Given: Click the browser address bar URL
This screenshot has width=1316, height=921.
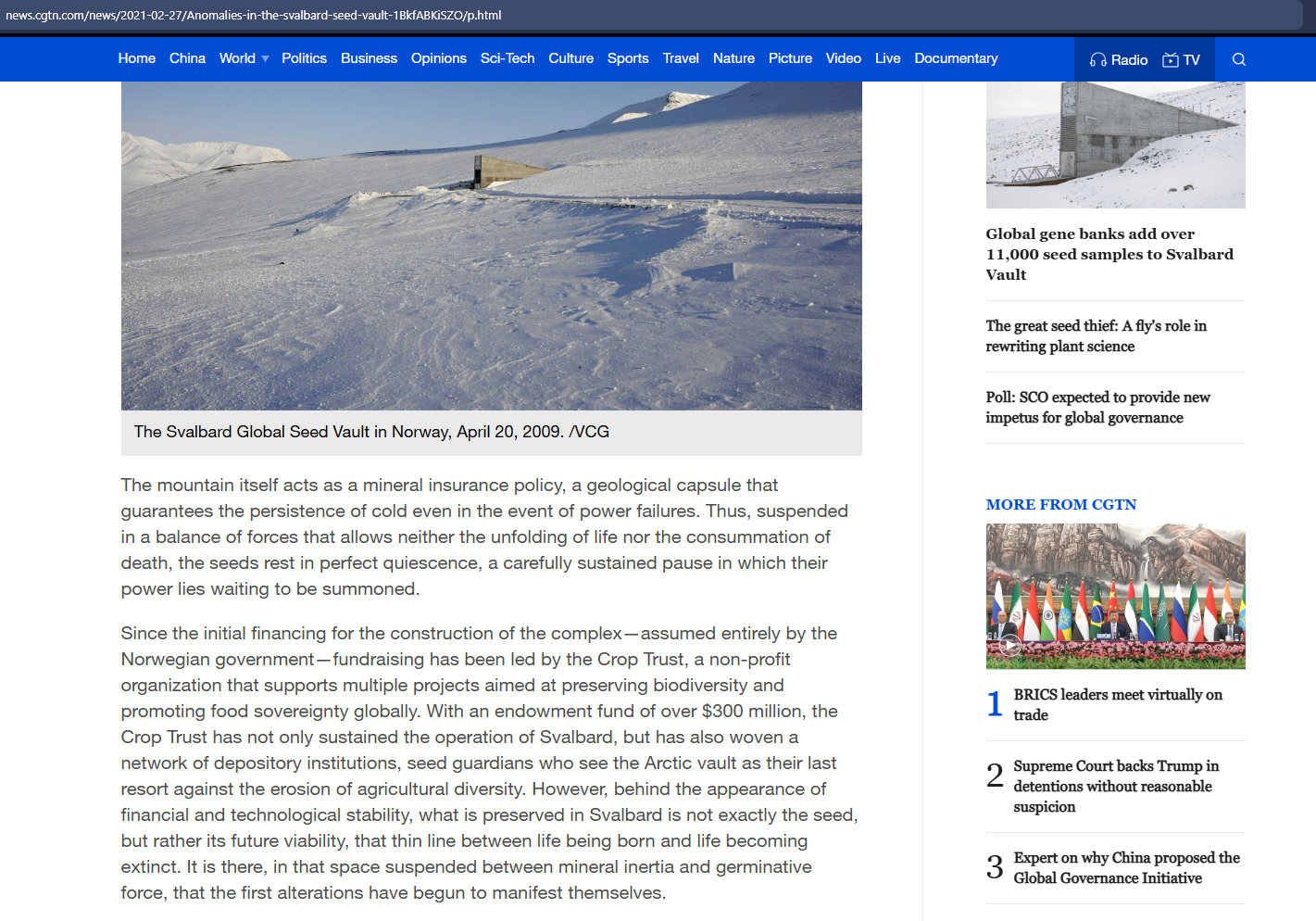Looking at the screenshot, I should [x=253, y=15].
